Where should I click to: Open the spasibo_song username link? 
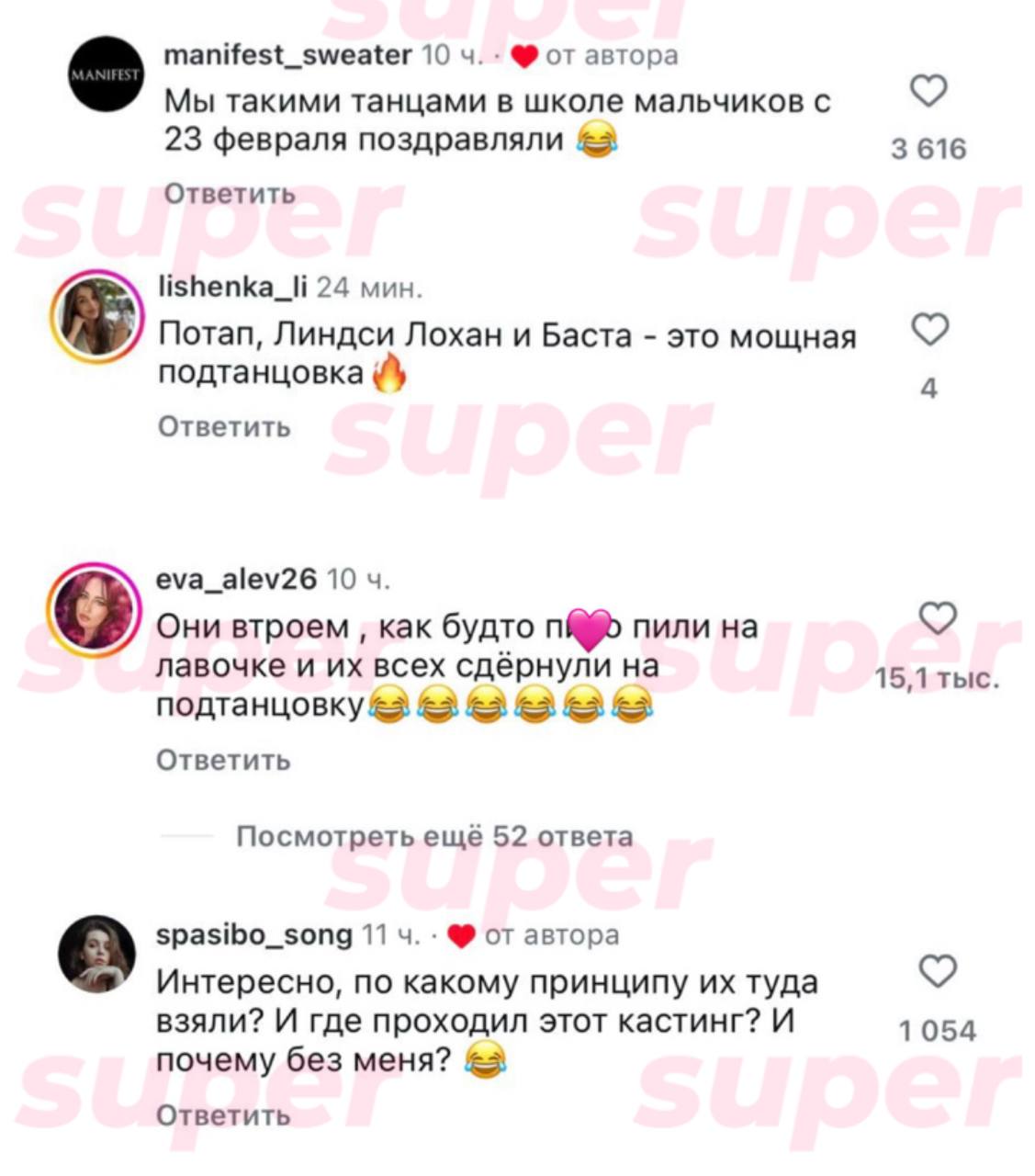(254, 935)
